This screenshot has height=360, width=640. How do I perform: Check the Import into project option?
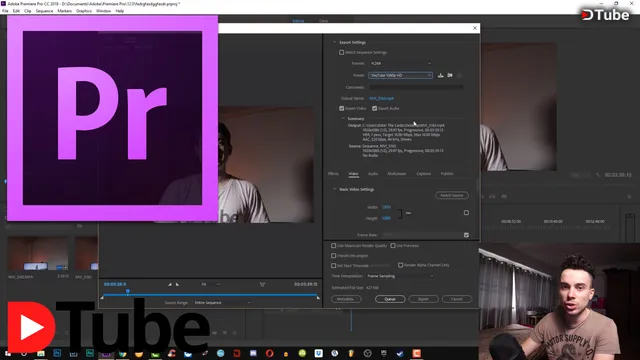[333, 256]
